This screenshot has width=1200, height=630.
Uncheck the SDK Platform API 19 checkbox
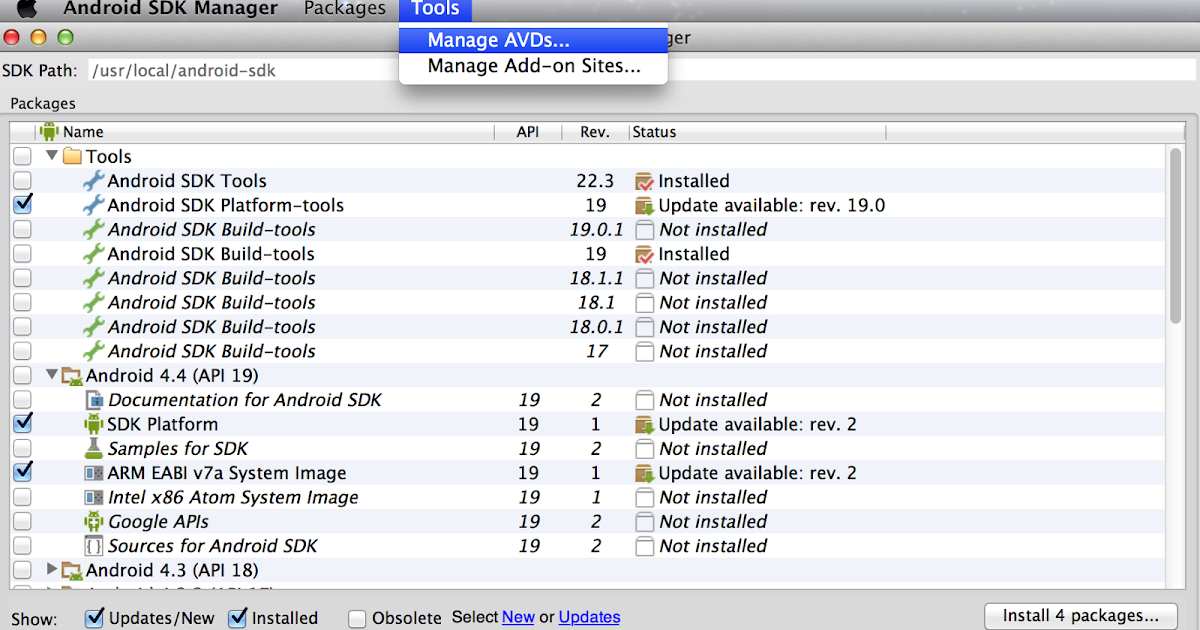click(x=22, y=424)
